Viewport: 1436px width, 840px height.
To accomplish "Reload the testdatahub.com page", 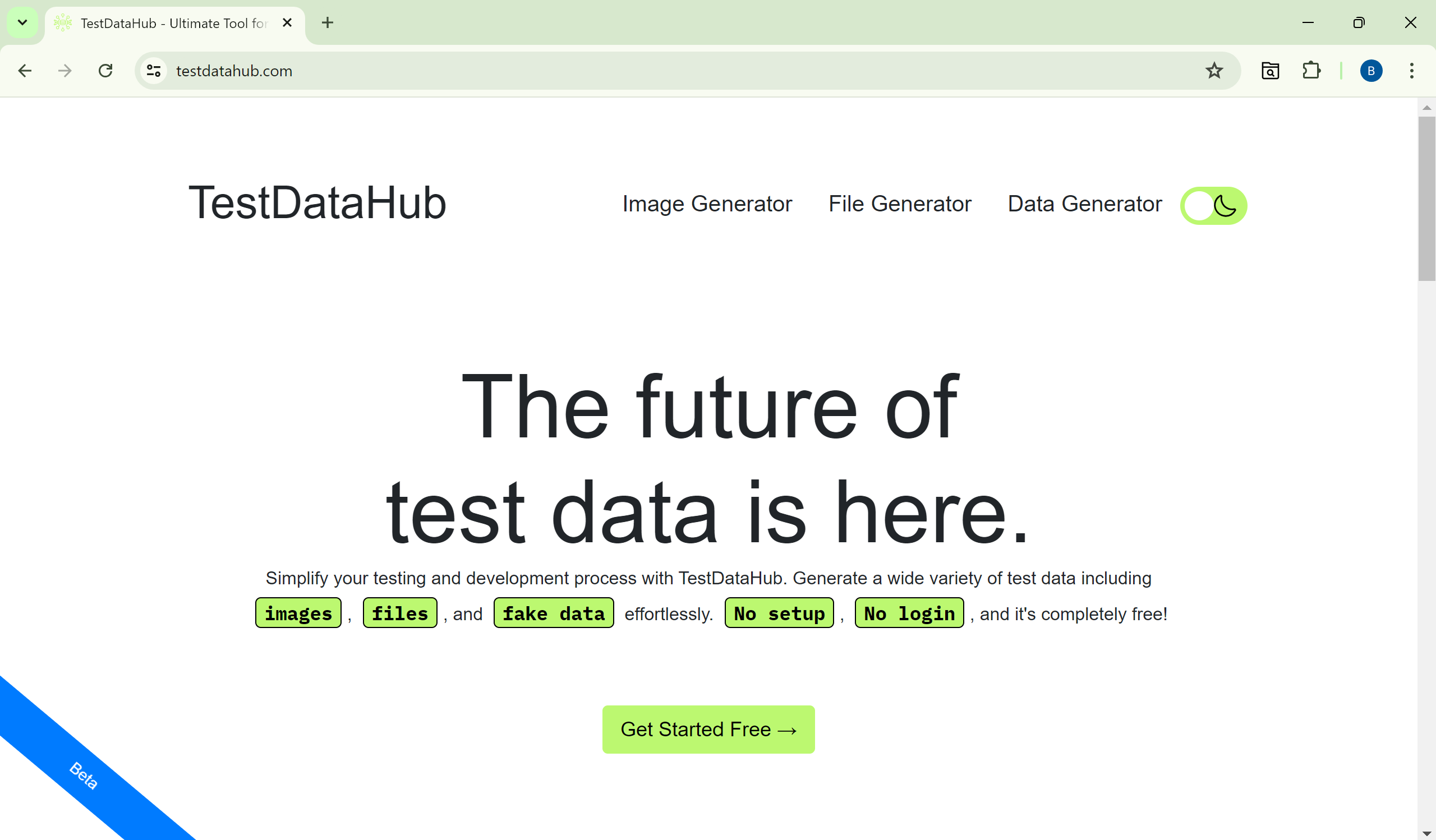I will (105, 71).
